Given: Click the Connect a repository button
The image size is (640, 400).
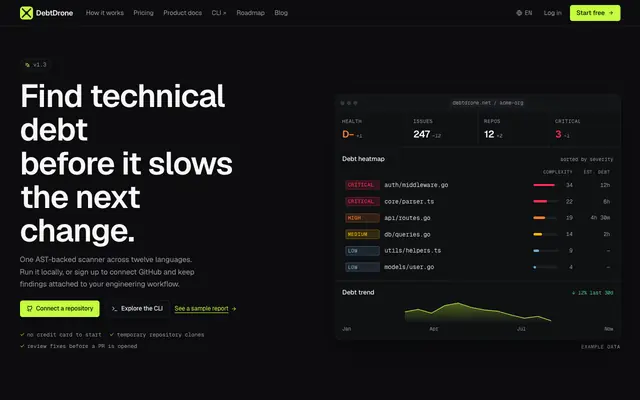Looking at the screenshot, I should click(x=60, y=309).
